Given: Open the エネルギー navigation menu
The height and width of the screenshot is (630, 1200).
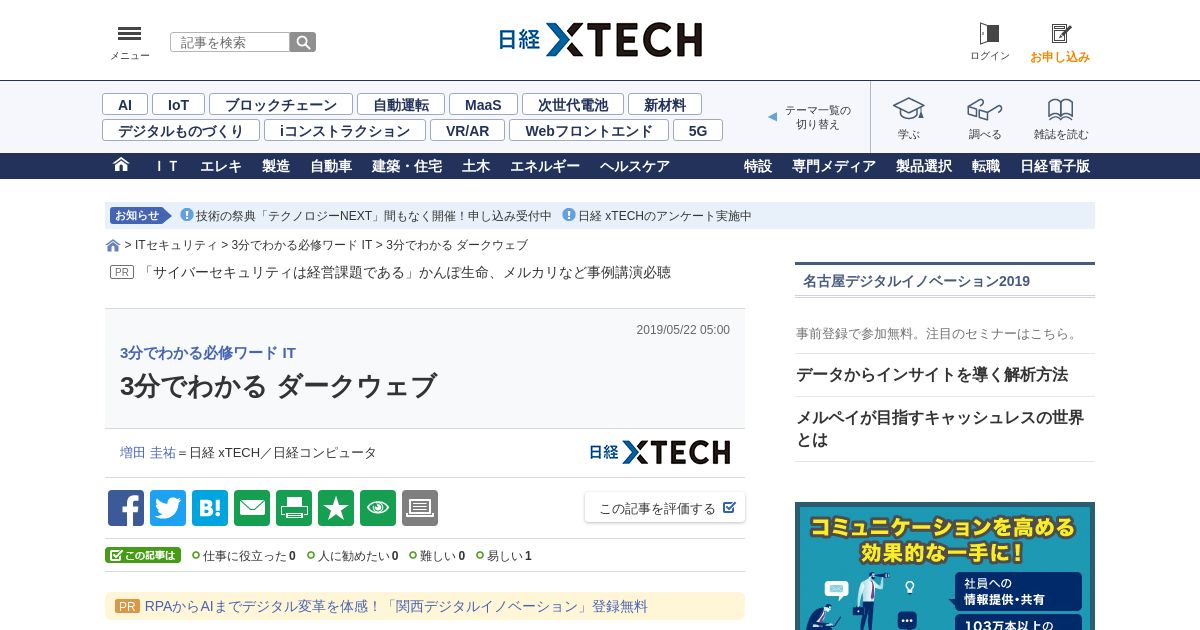Looking at the screenshot, I should tap(545, 166).
